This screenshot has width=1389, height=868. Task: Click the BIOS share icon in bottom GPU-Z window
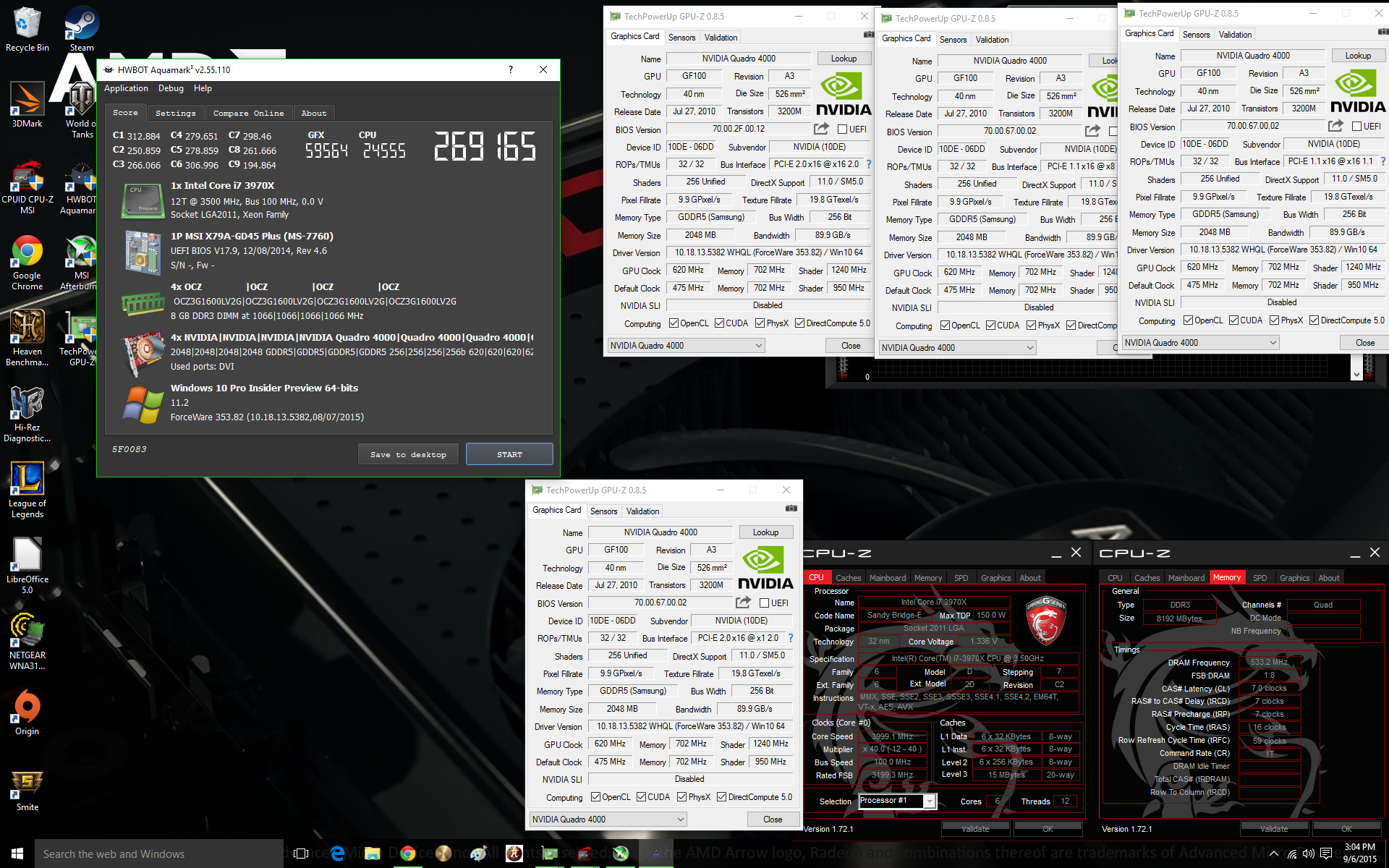tap(743, 603)
